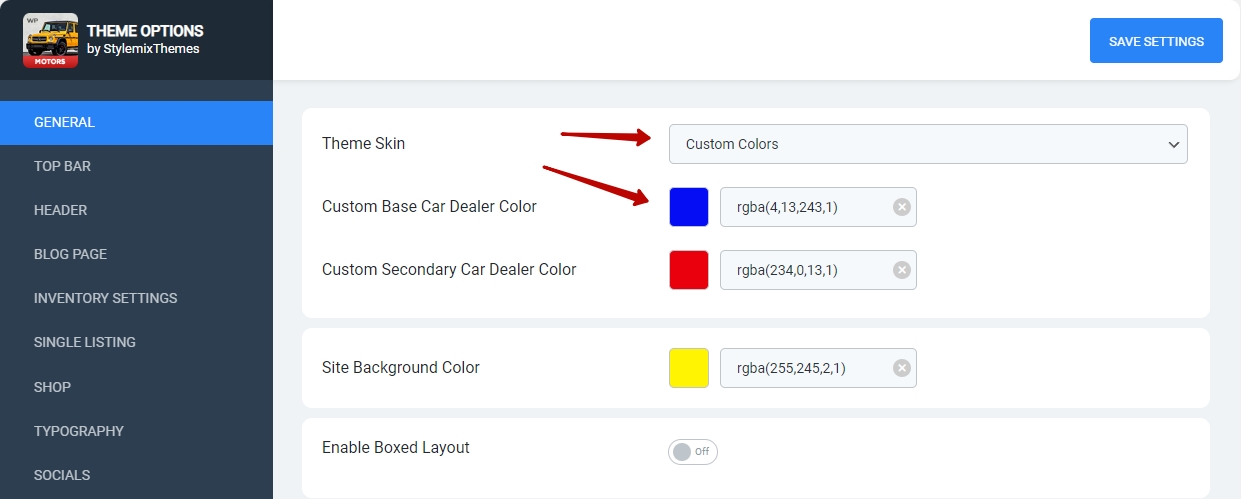The width and height of the screenshot is (1241, 499).
Task: Open the Socials settings section
Action: coord(62,475)
